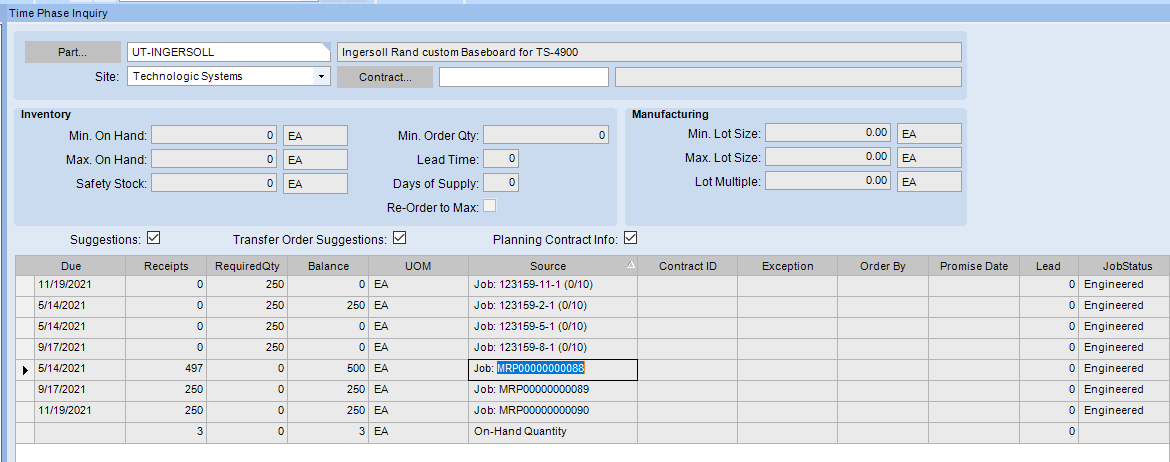Enable Re-Order to Max checkbox

pyautogui.click(x=490, y=206)
